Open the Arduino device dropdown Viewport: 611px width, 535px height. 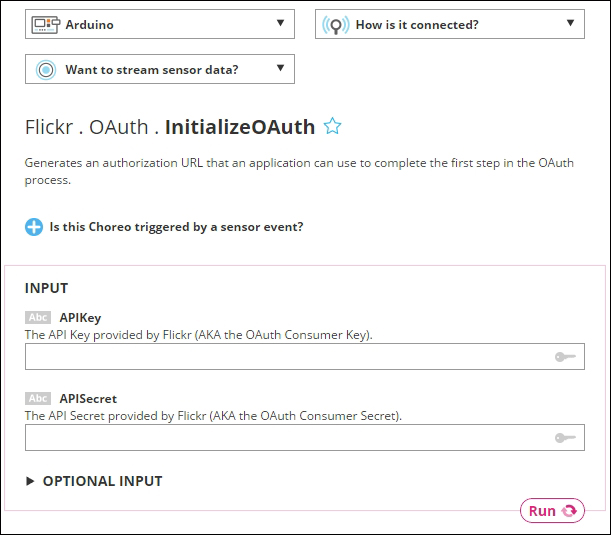(160, 24)
